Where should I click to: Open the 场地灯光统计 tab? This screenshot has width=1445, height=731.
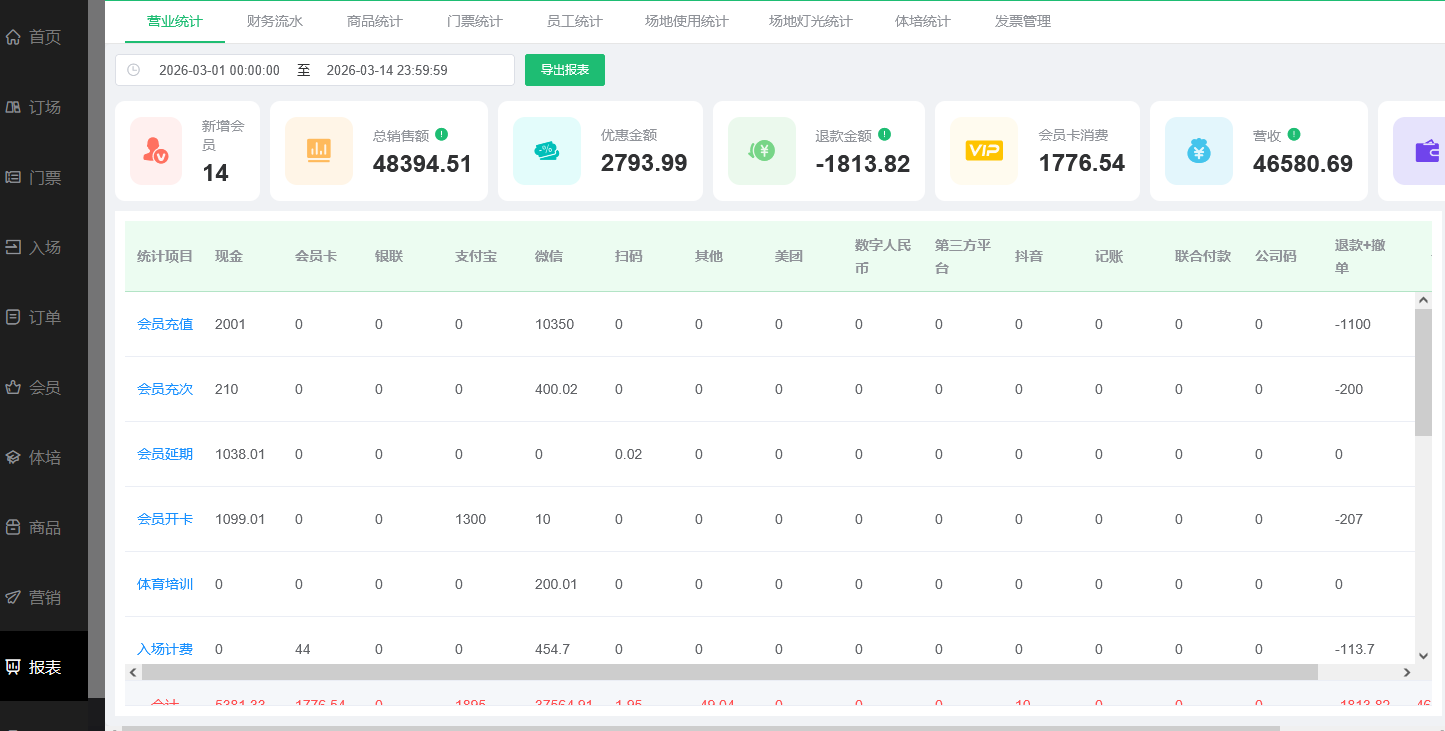tap(810, 20)
